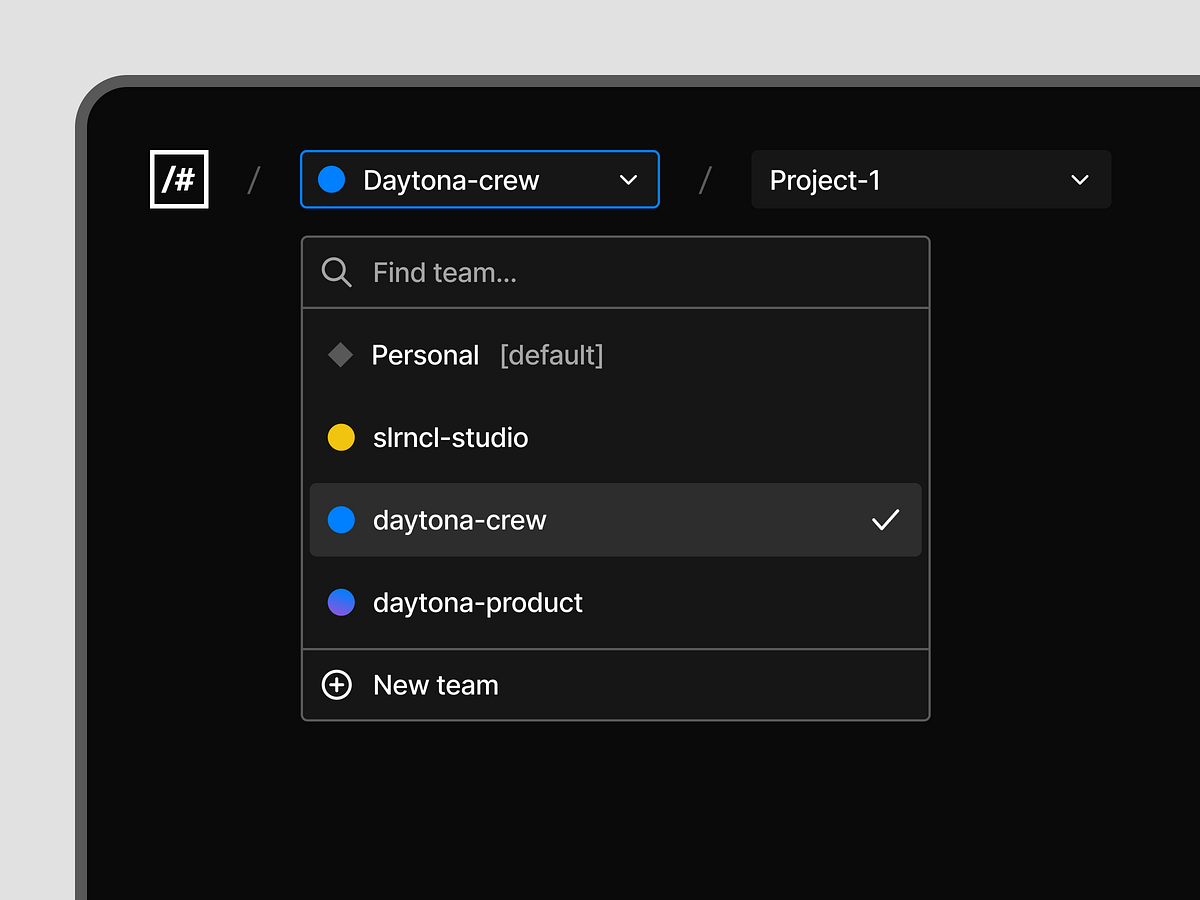The width and height of the screenshot is (1200, 900).
Task: Click the [default] tag next to Personal
Action: click(551, 355)
